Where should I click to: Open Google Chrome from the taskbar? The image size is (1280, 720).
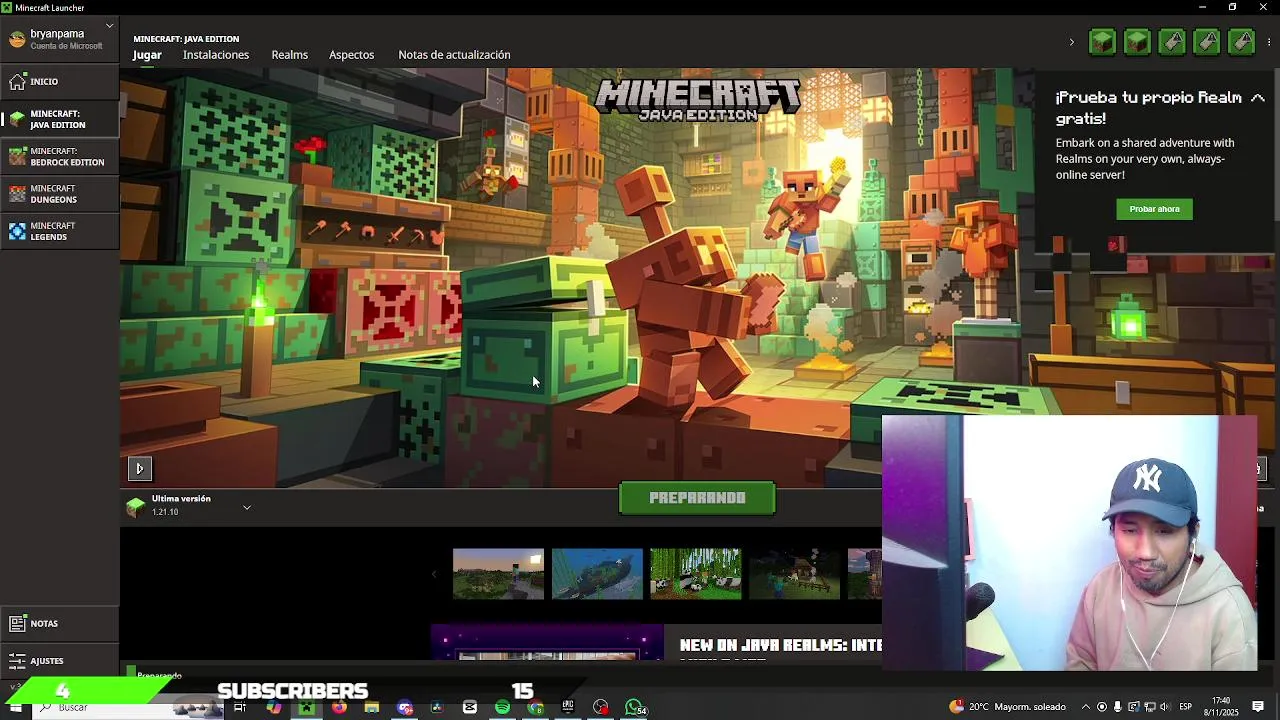[x=536, y=708]
